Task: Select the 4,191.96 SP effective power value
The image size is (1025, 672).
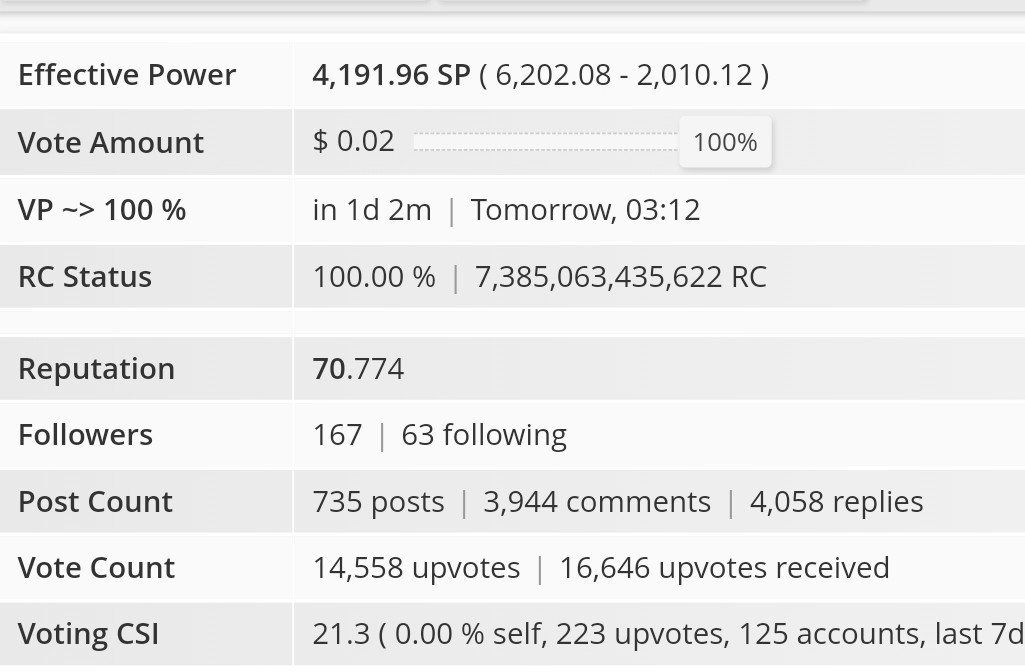Action: coord(391,75)
